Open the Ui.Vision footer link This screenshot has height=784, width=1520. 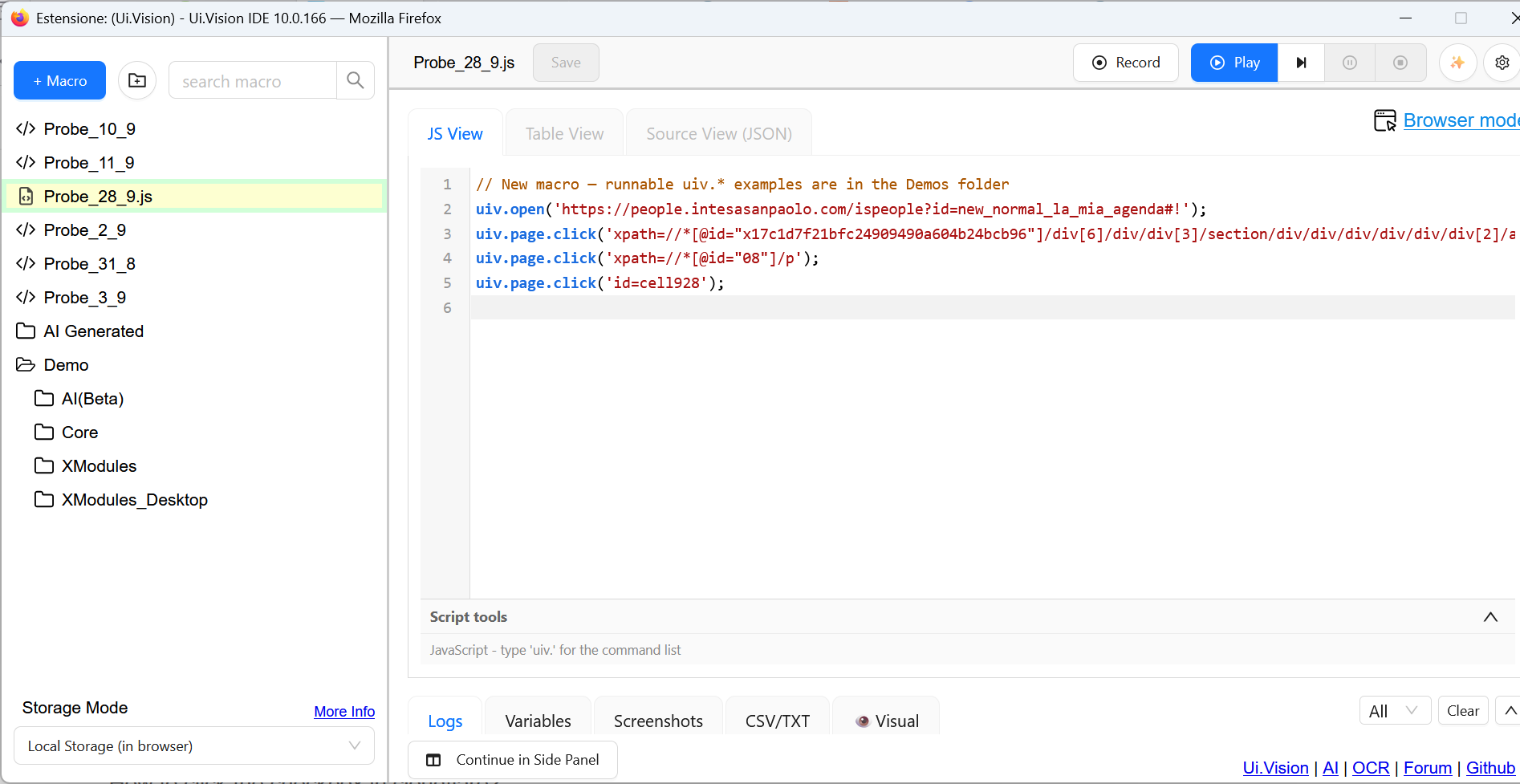[1275, 768]
